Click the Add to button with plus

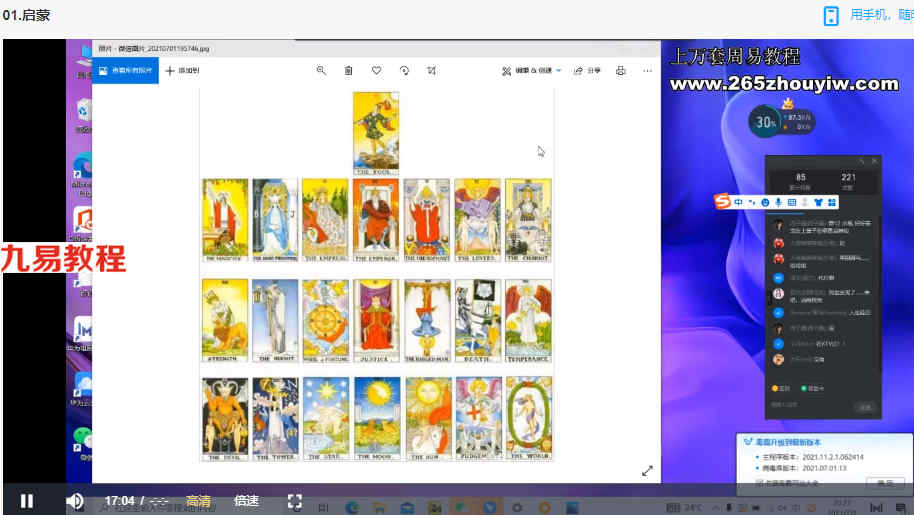click(182, 70)
